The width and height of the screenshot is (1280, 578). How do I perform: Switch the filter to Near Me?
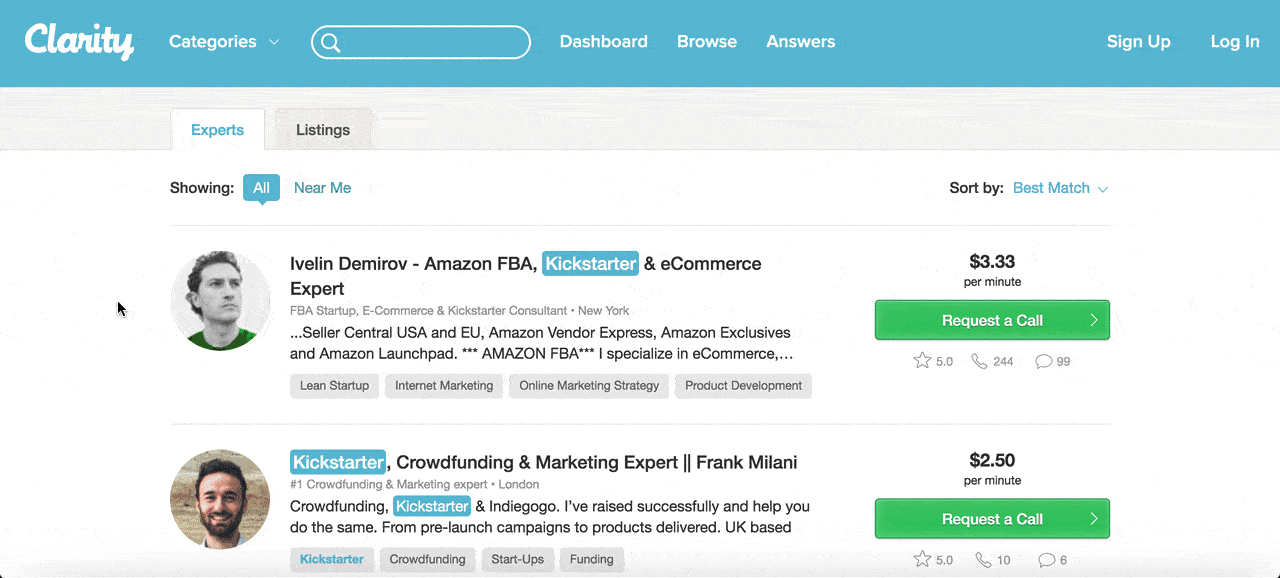click(x=322, y=188)
